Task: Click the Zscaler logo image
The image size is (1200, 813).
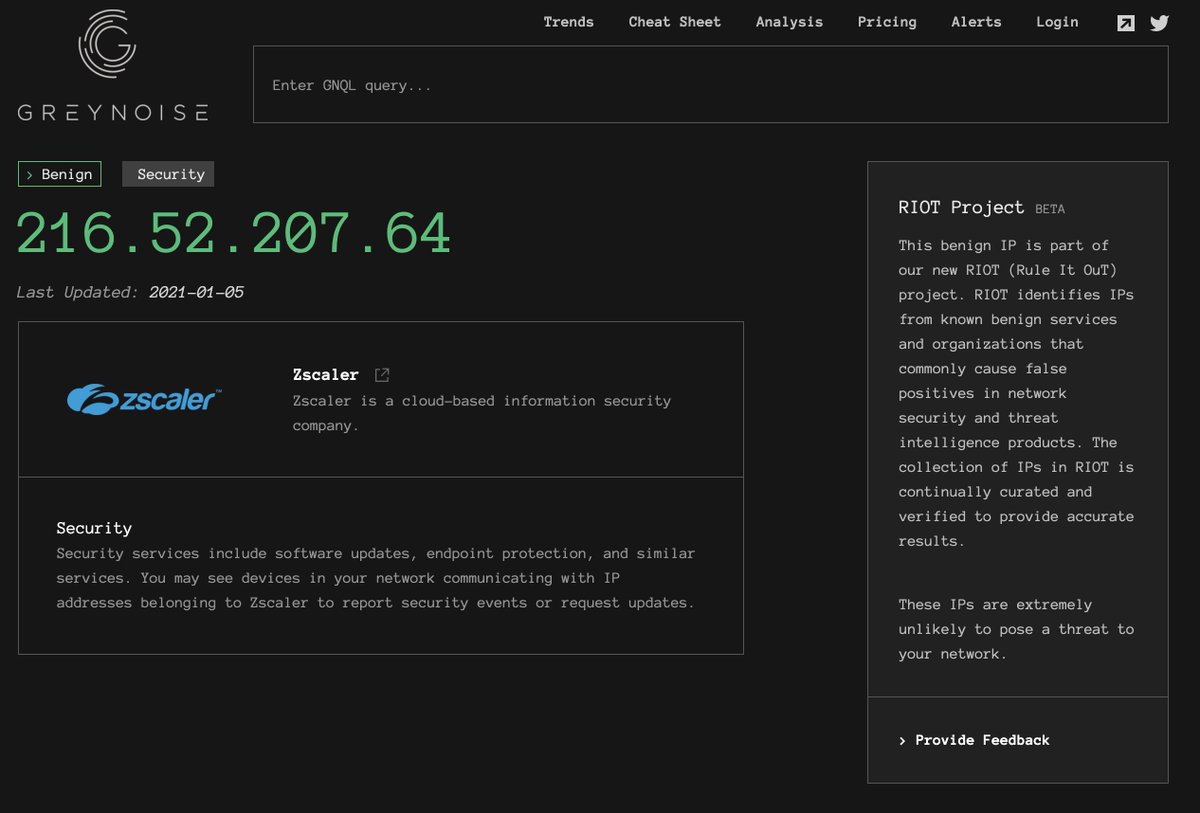Action: pyautogui.click(x=145, y=399)
